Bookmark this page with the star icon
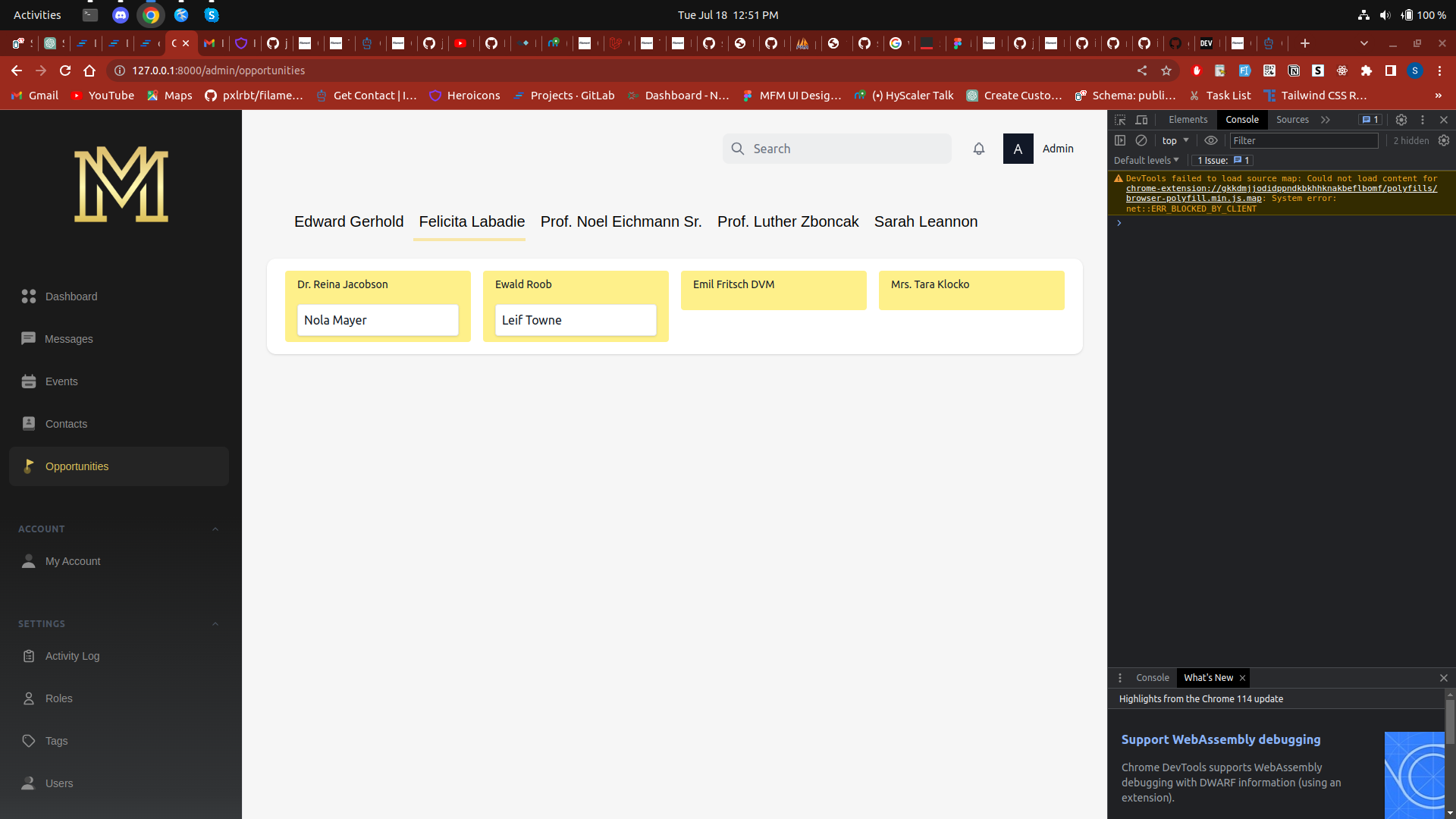This screenshot has height=819, width=1456. [x=1166, y=71]
